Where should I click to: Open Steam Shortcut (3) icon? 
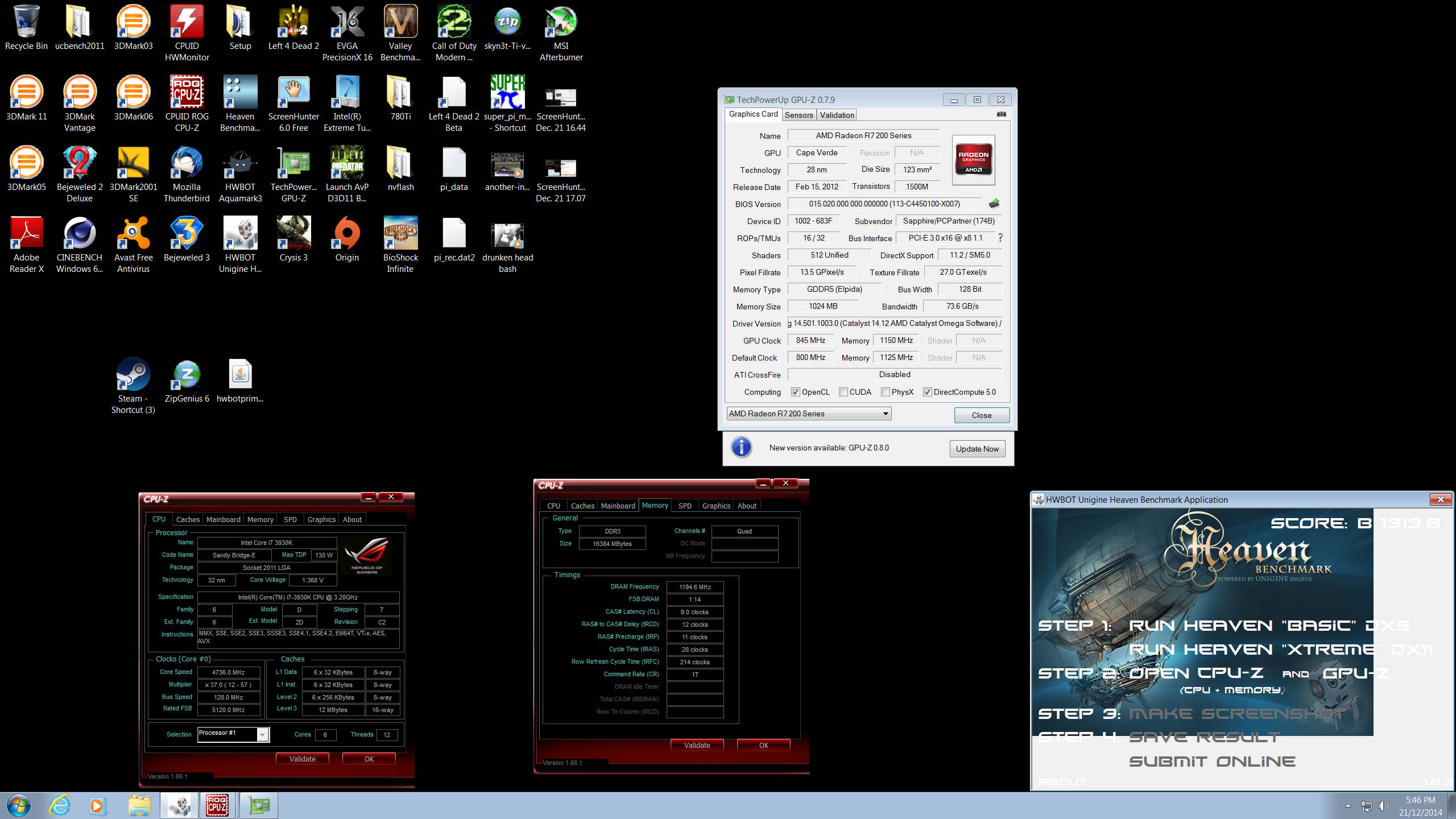(133, 386)
